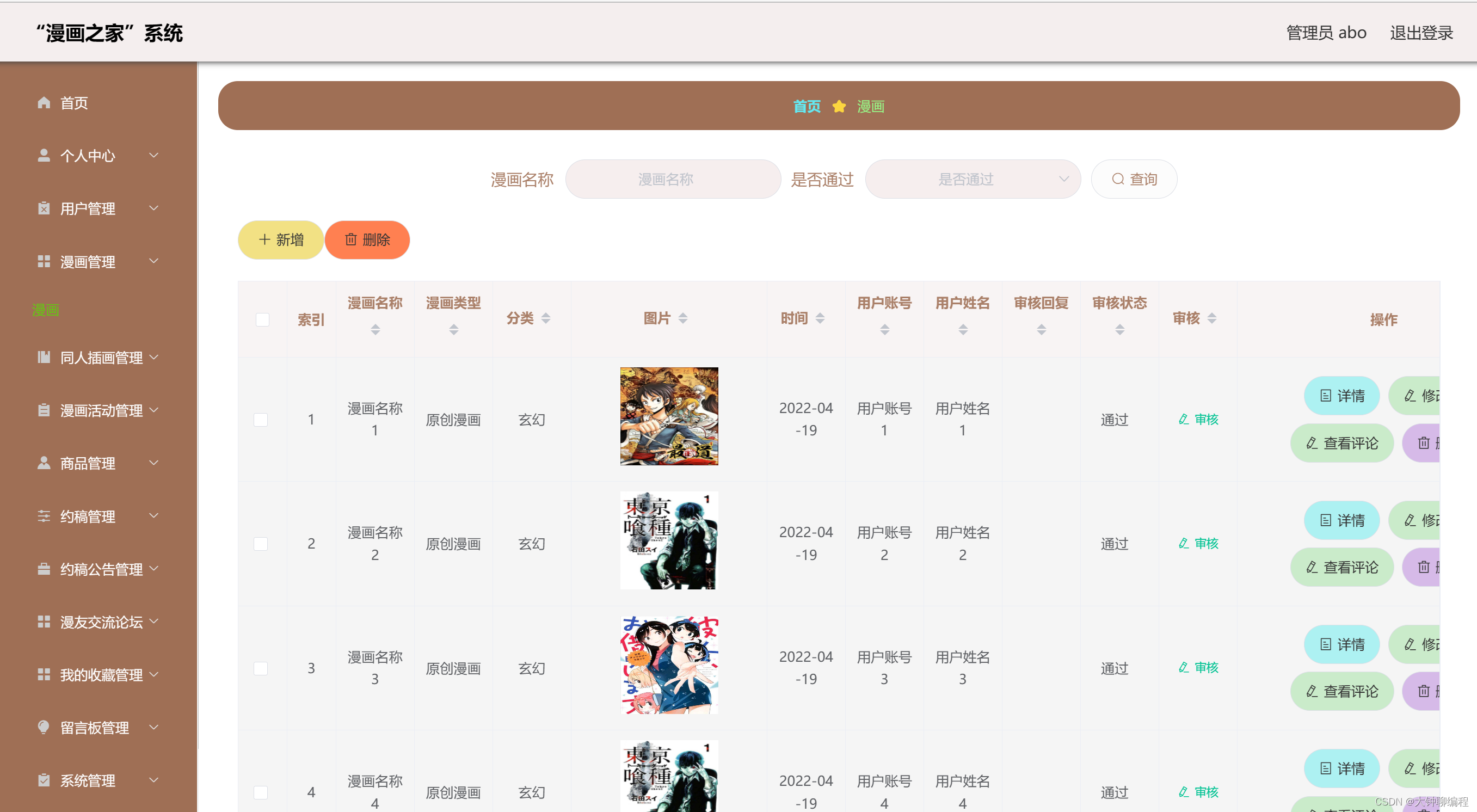The width and height of the screenshot is (1477, 812).
Task: Click the home icon in sidebar
Action: 44,103
